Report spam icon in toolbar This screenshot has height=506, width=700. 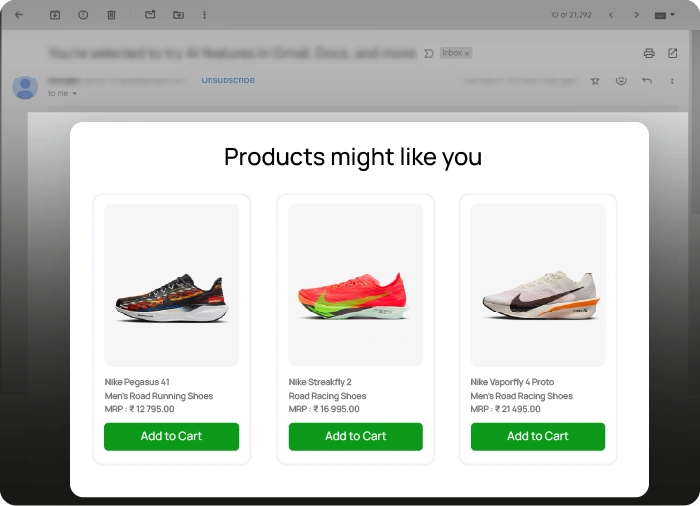(83, 15)
